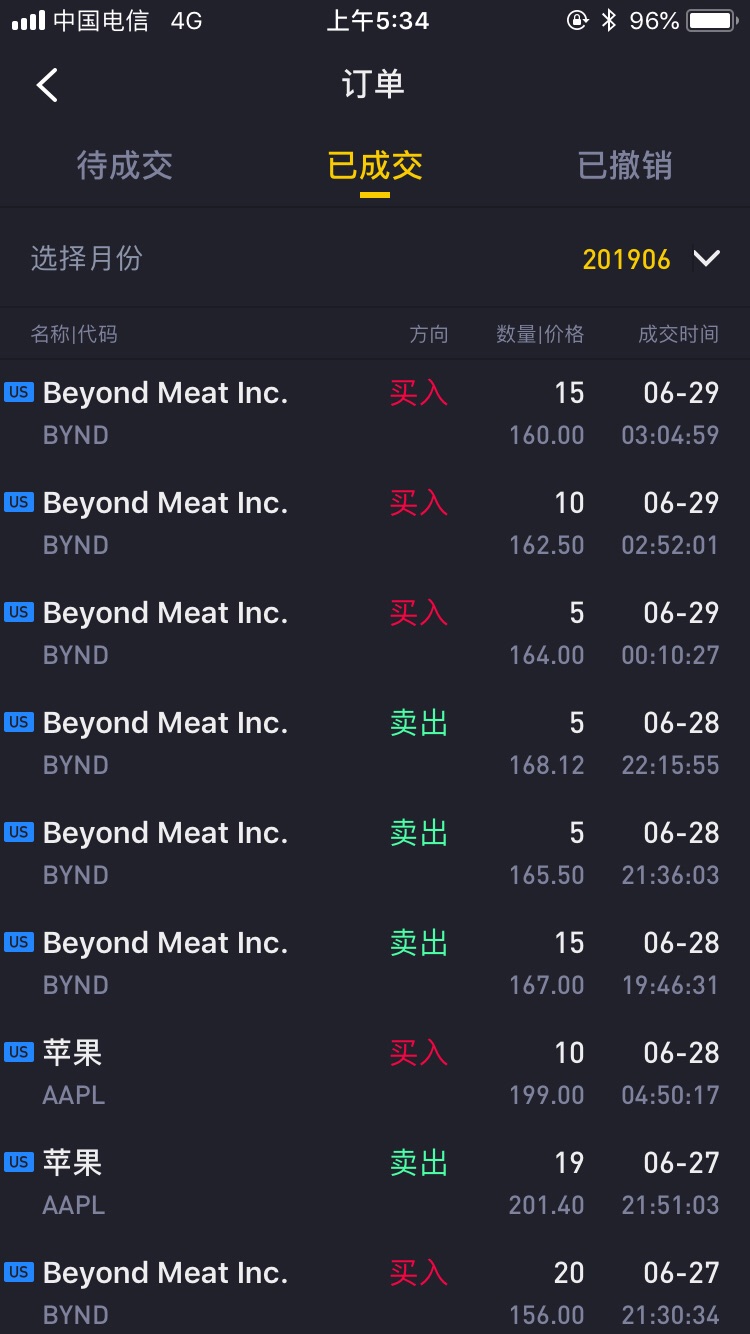Open 苹果 buy order at 199.00

tap(375, 1074)
